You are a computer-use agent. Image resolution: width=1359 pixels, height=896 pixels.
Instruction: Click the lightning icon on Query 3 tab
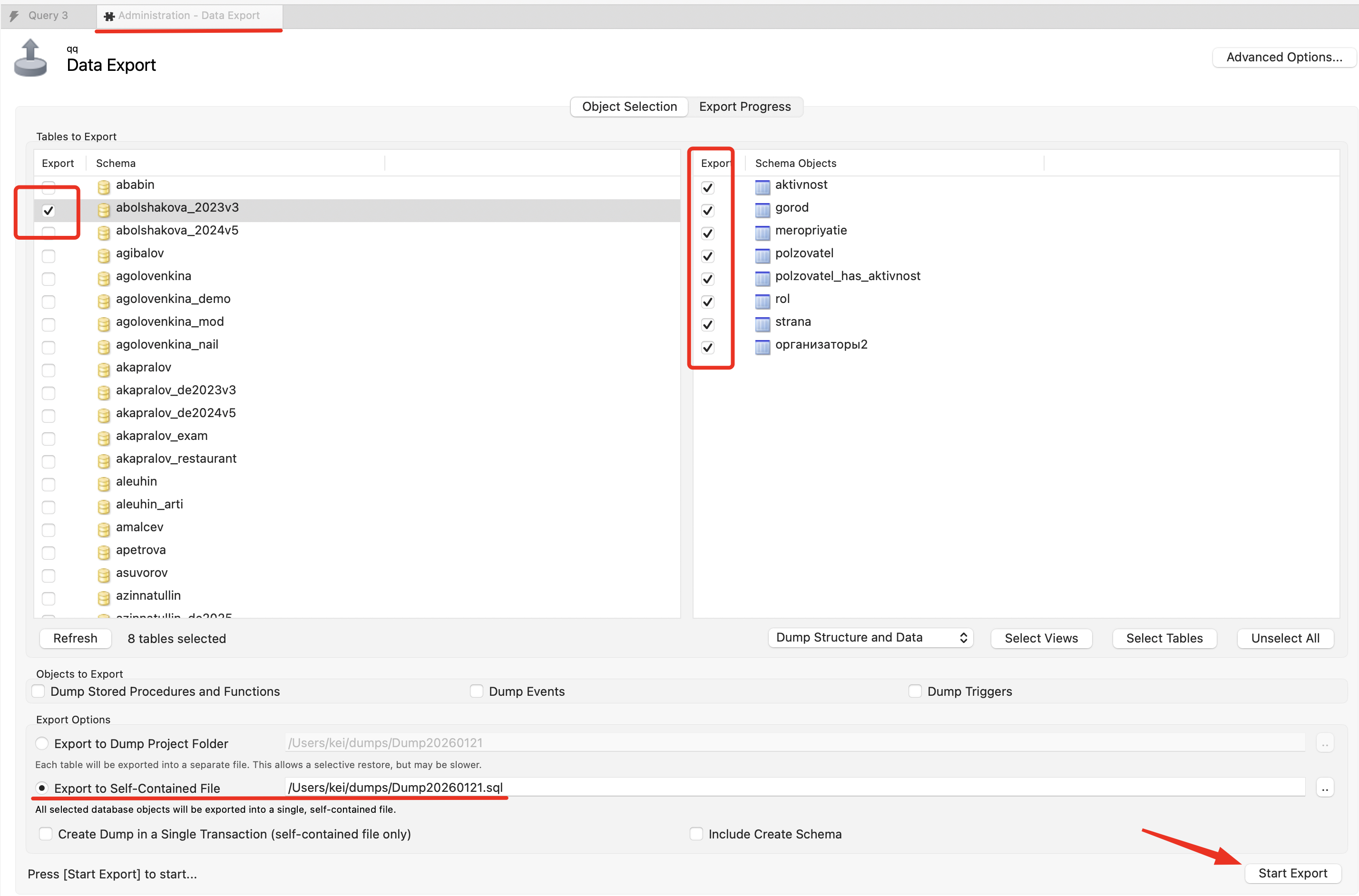tap(14, 16)
